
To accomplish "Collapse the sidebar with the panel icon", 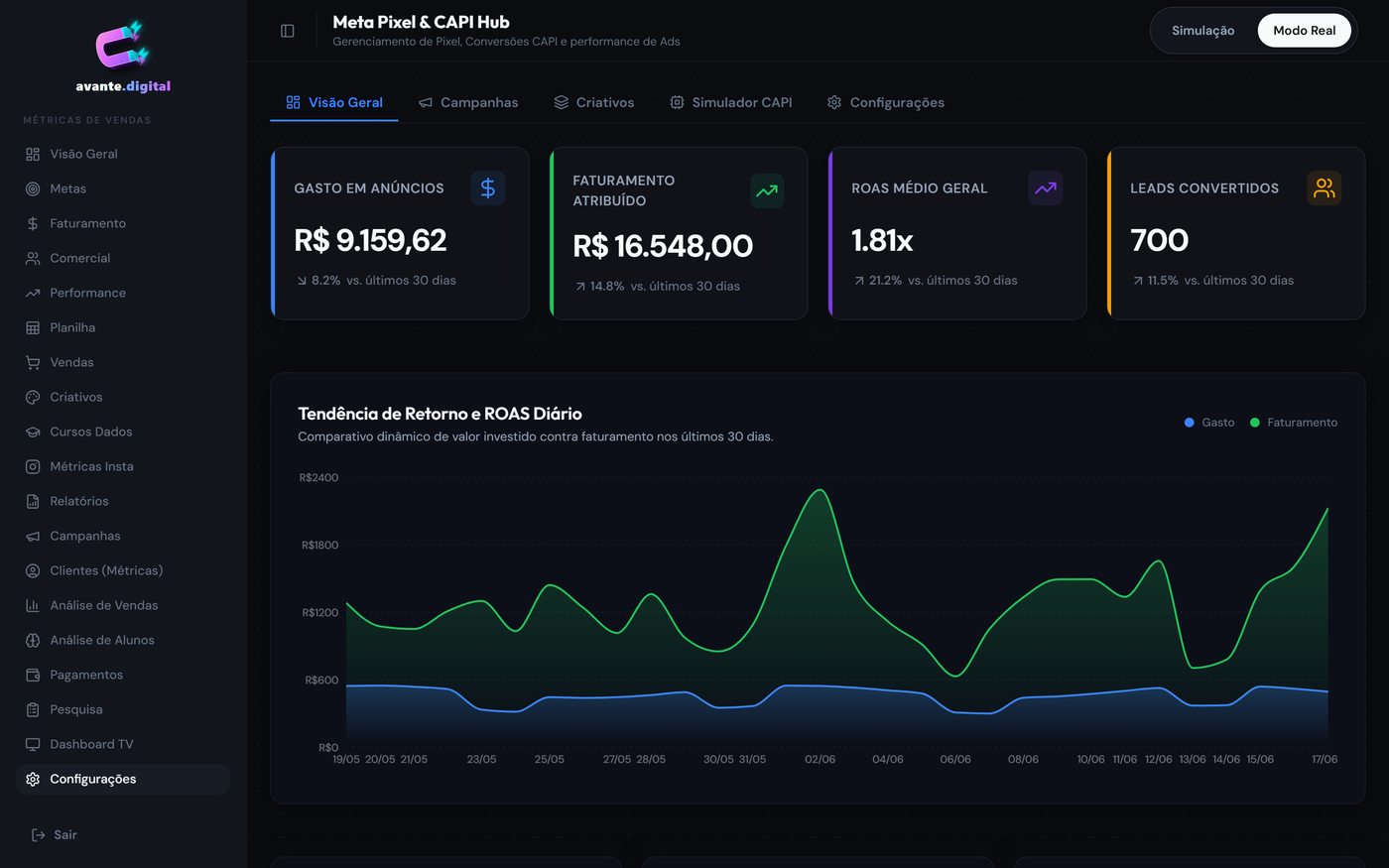I will tap(288, 31).
